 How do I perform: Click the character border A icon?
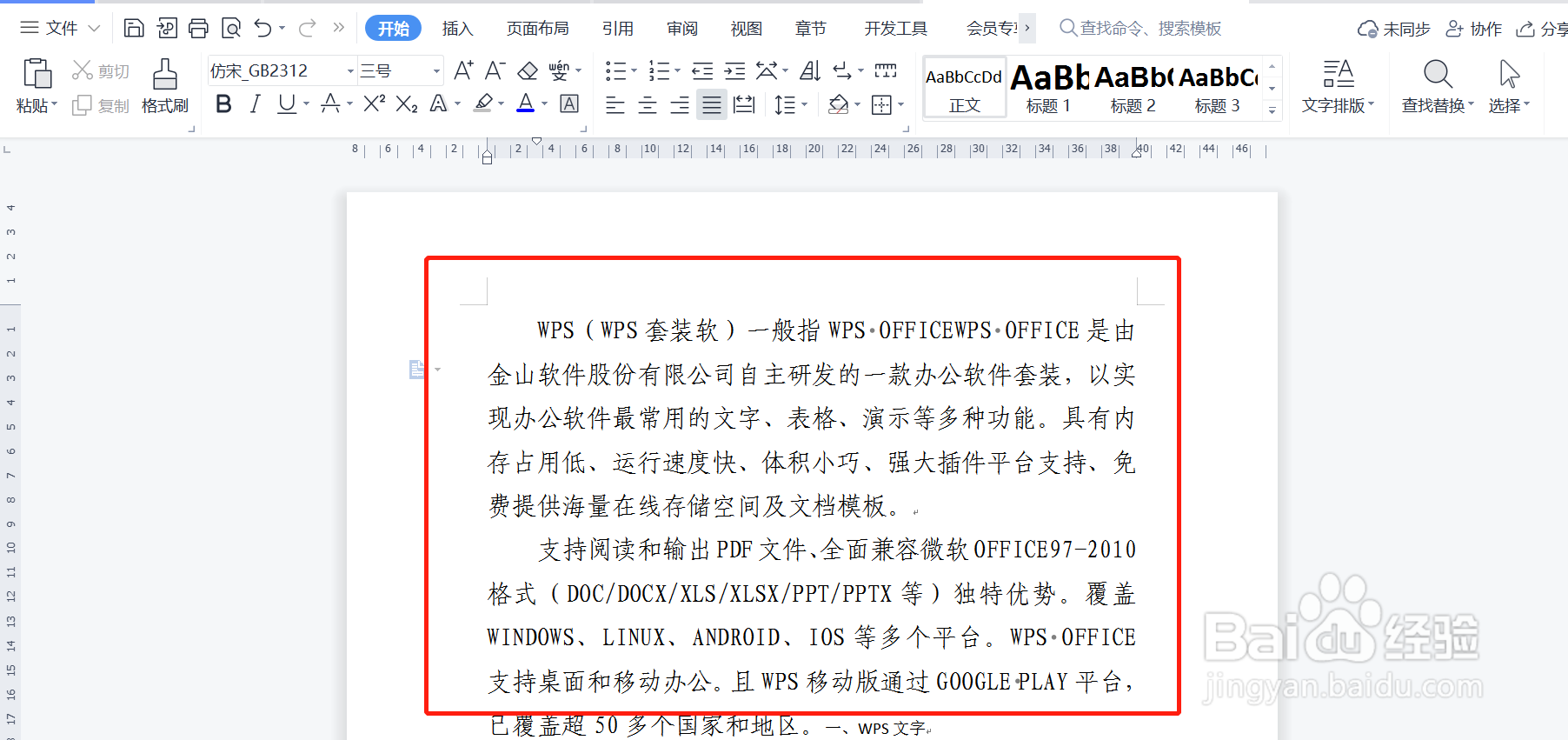569,104
